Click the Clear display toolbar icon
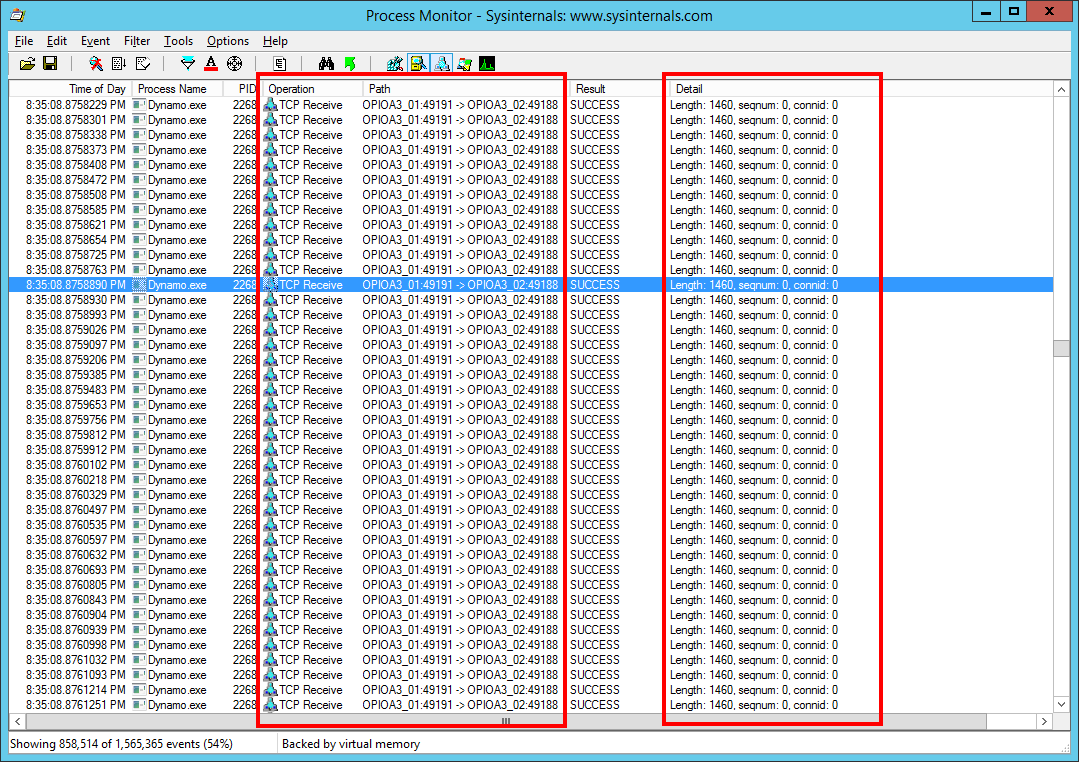 [x=142, y=64]
